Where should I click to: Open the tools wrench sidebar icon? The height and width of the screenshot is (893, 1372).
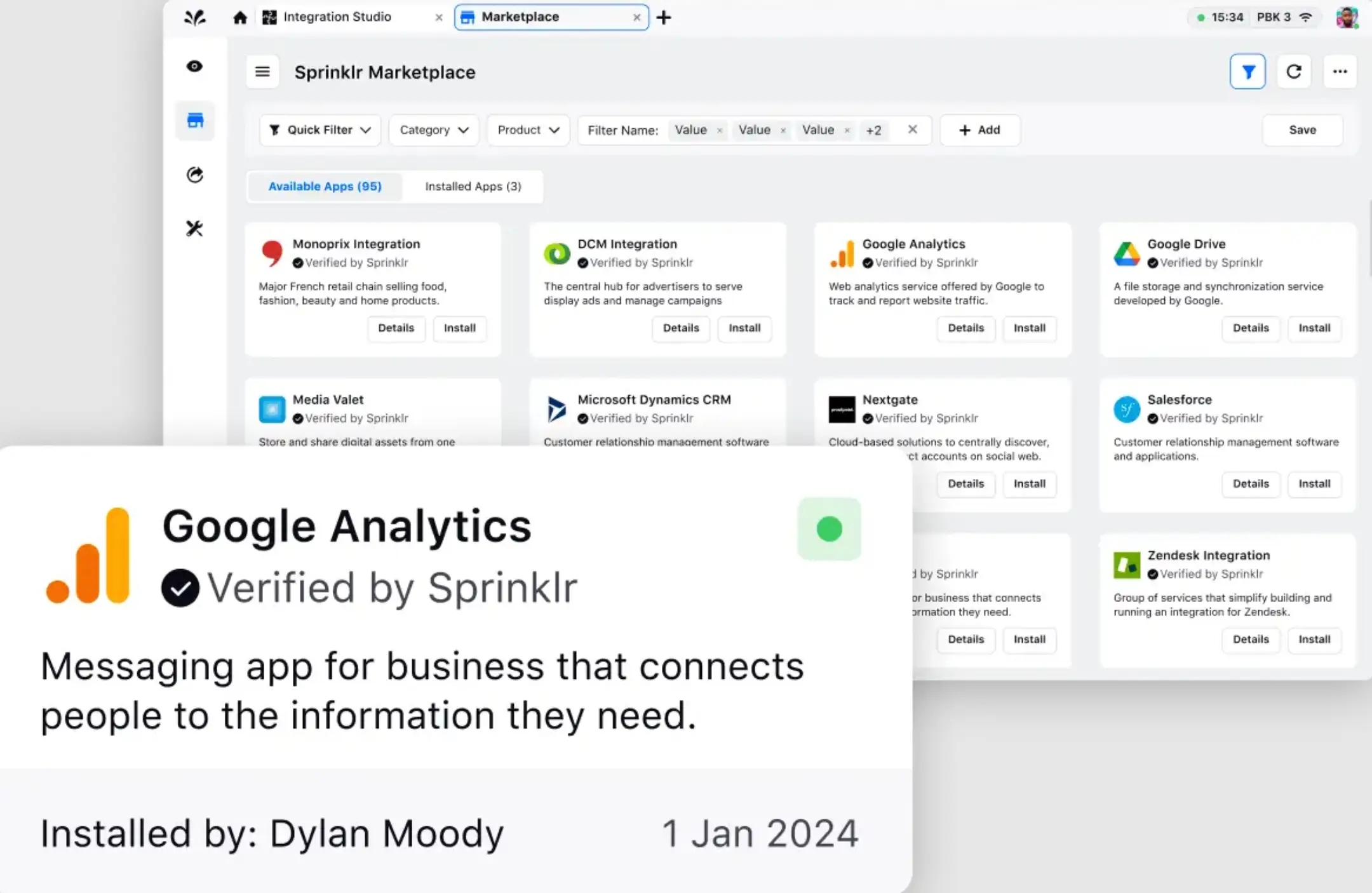coord(194,228)
